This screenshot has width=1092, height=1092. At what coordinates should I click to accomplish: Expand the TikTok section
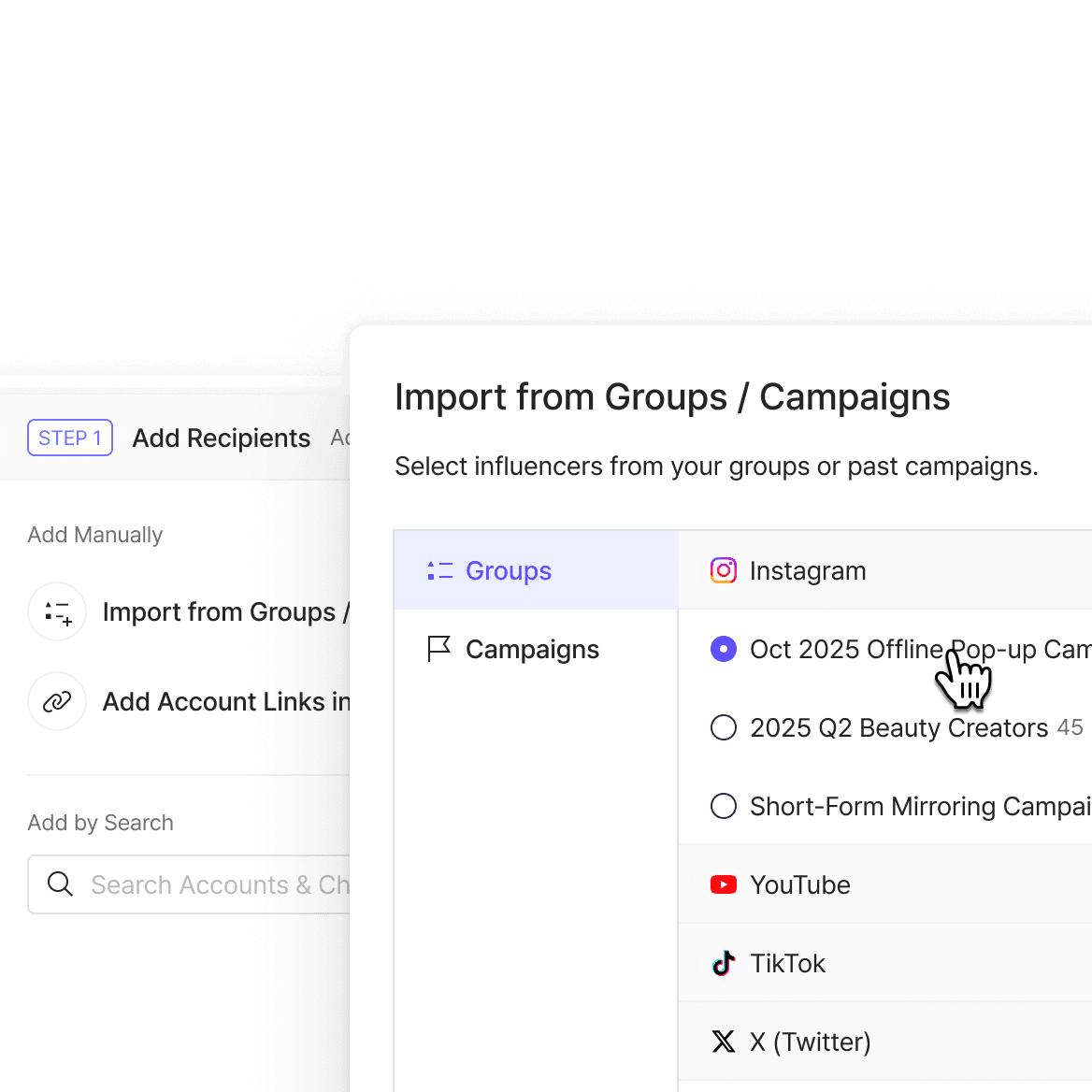[885, 963]
